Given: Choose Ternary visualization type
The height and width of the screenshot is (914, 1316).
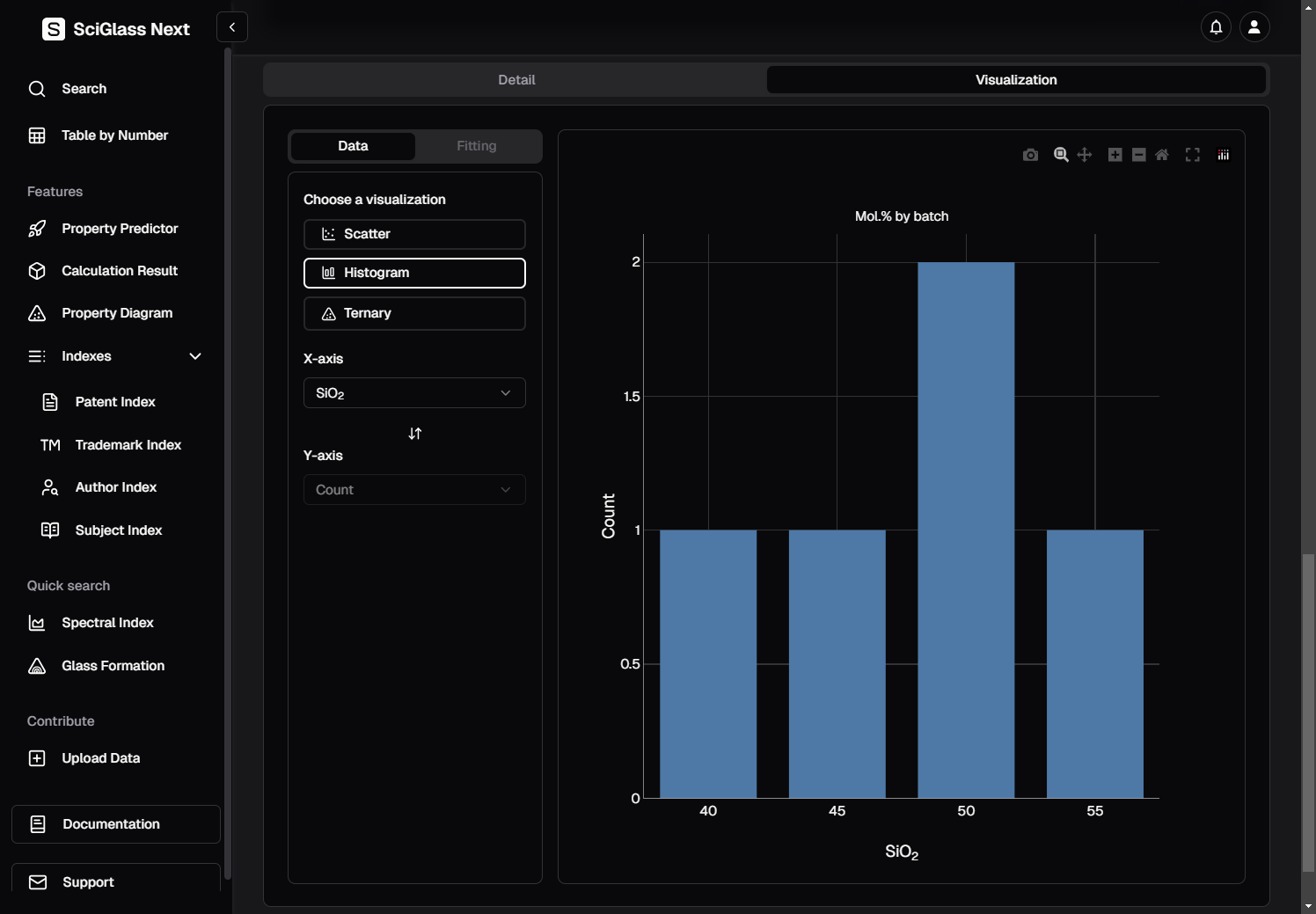Looking at the screenshot, I should pyautogui.click(x=414, y=313).
